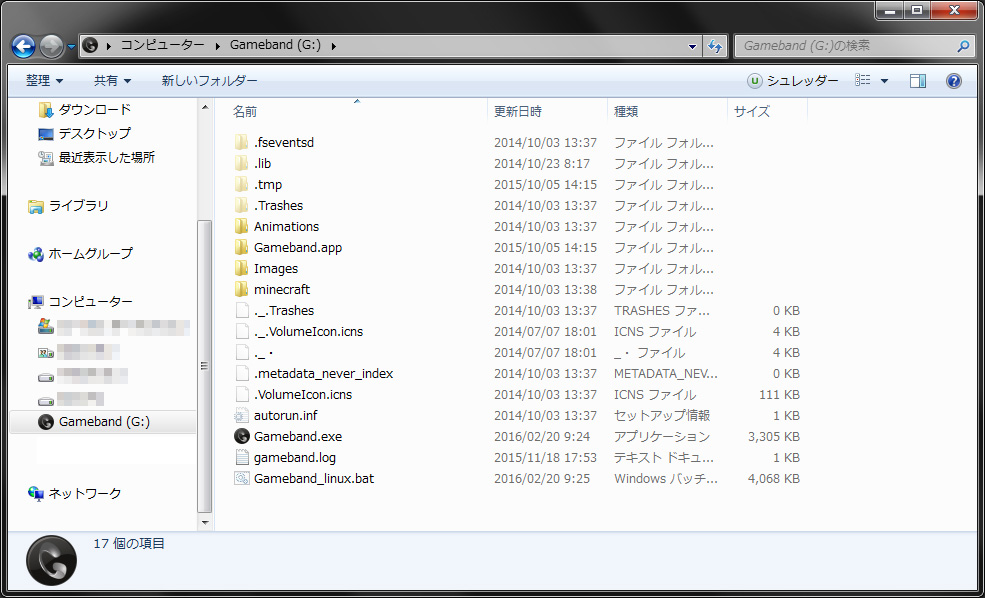The width and height of the screenshot is (985, 598).
Task: Click the Animations folder icon
Action: (x=241, y=227)
